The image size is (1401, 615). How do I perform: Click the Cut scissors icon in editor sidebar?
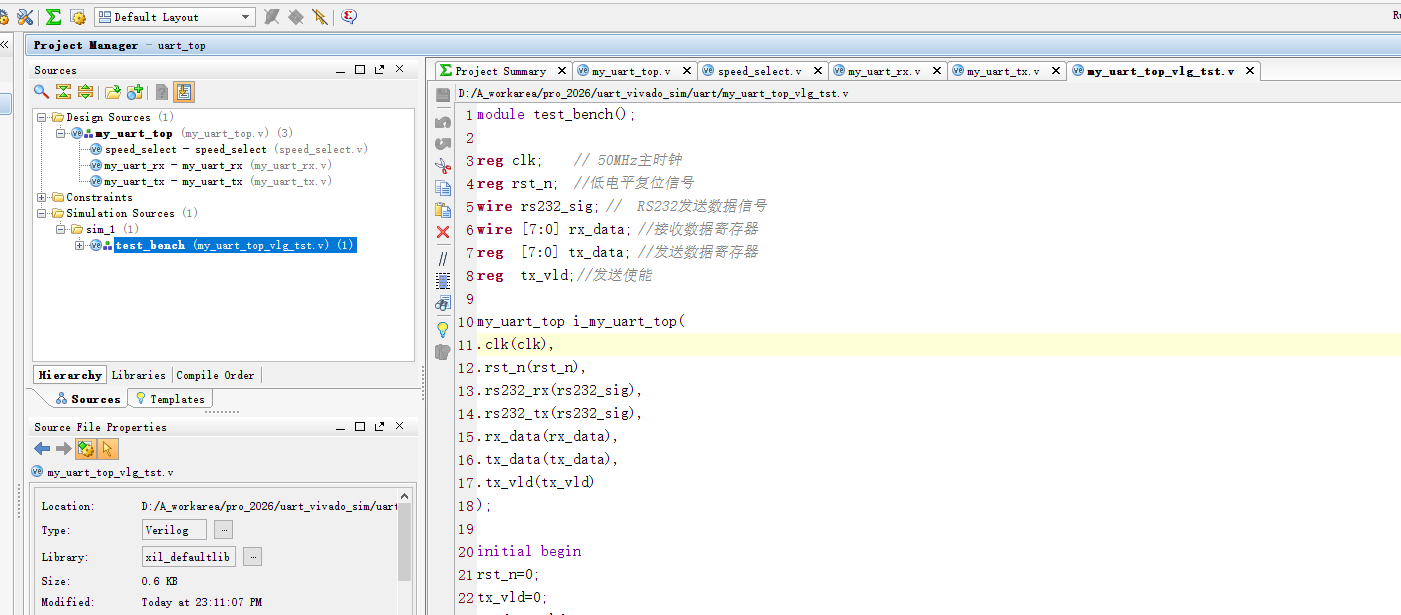pyautogui.click(x=443, y=166)
